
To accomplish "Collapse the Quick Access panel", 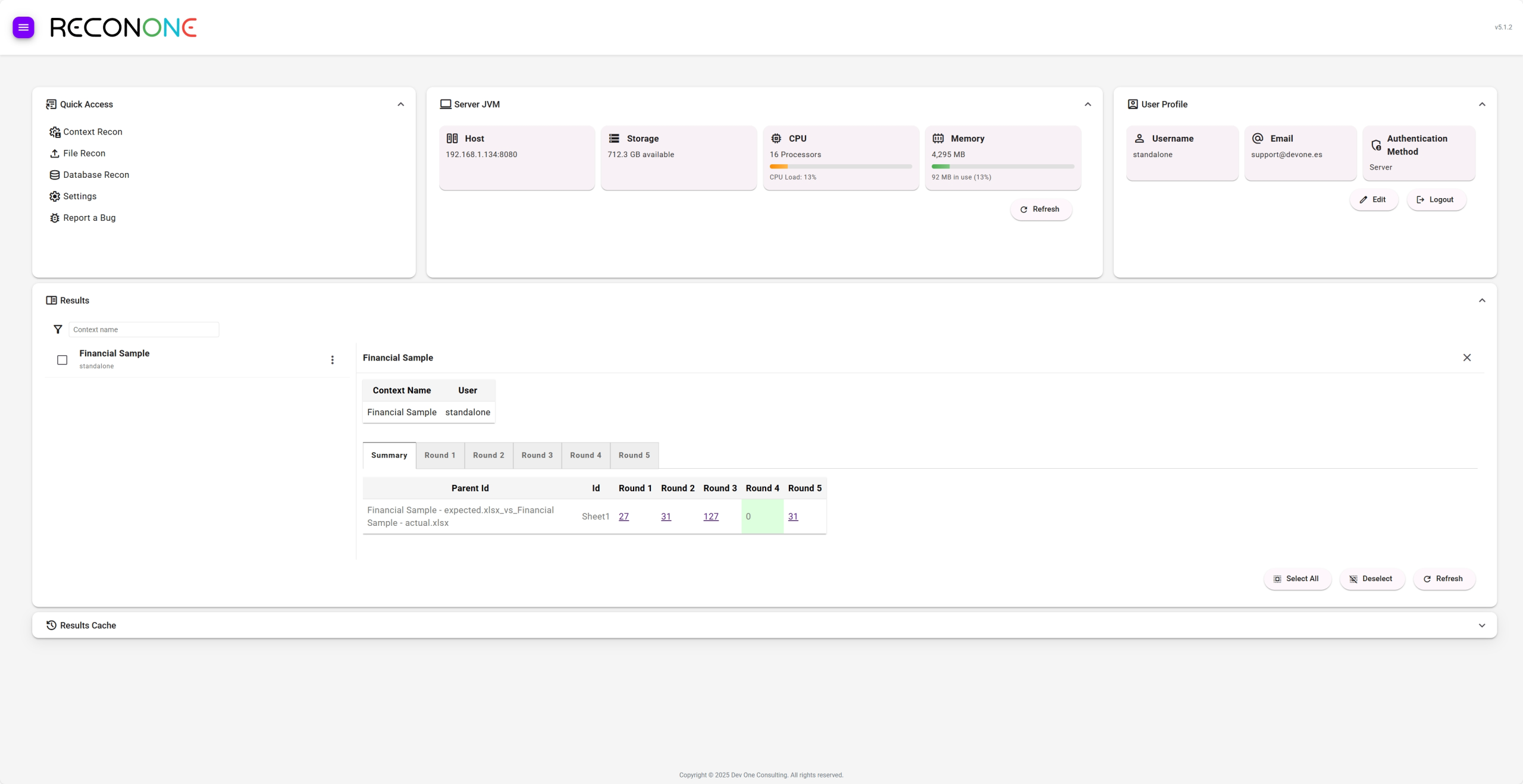I will 400,105.
